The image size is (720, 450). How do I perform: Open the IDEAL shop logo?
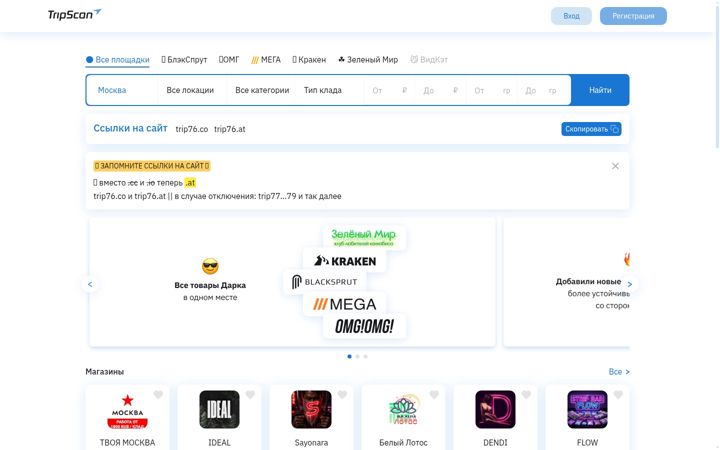pos(219,410)
